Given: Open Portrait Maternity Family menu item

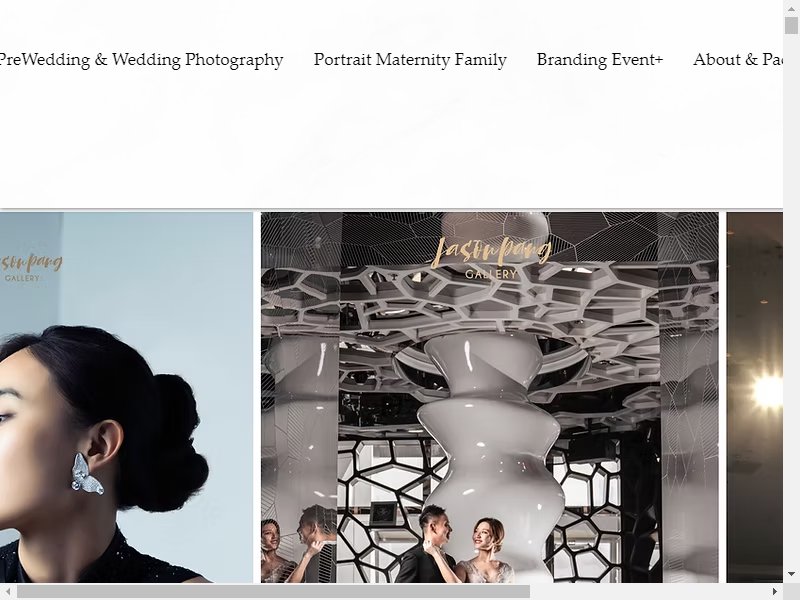Looking at the screenshot, I should (410, 60).
